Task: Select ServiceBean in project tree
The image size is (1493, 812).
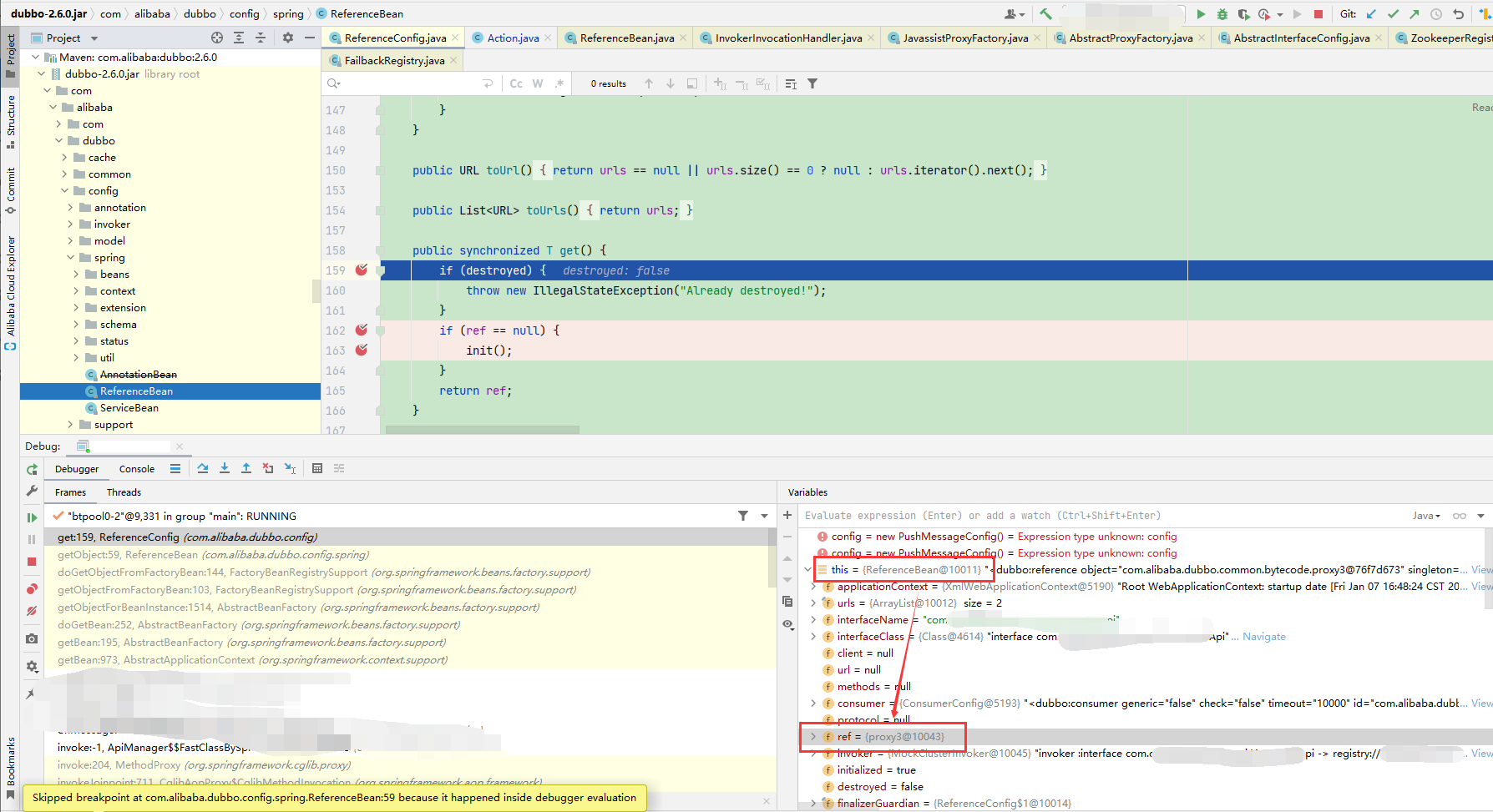Action: coord(129,408)
